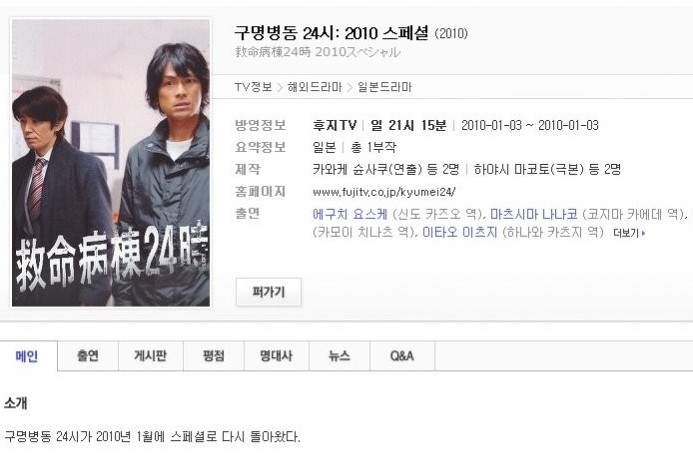
Task: Click the TV정보 breadcrumb
Action: (x=253, y=87)
